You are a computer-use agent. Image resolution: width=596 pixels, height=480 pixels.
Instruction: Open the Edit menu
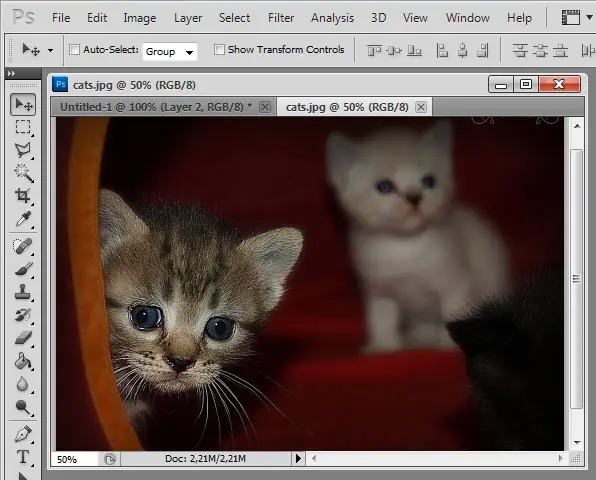pos(97,18)
